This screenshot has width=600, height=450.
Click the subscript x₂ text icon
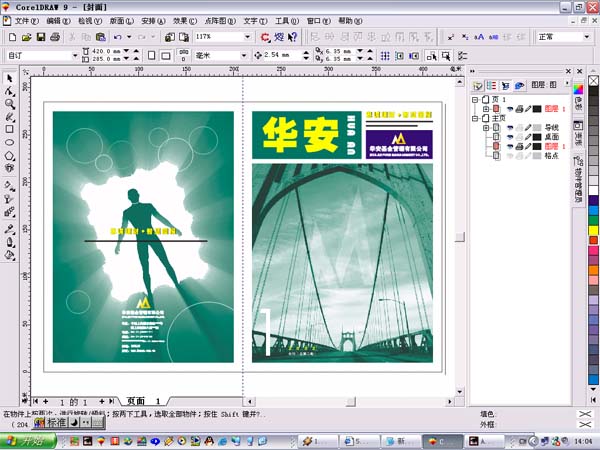click(465, 37)
